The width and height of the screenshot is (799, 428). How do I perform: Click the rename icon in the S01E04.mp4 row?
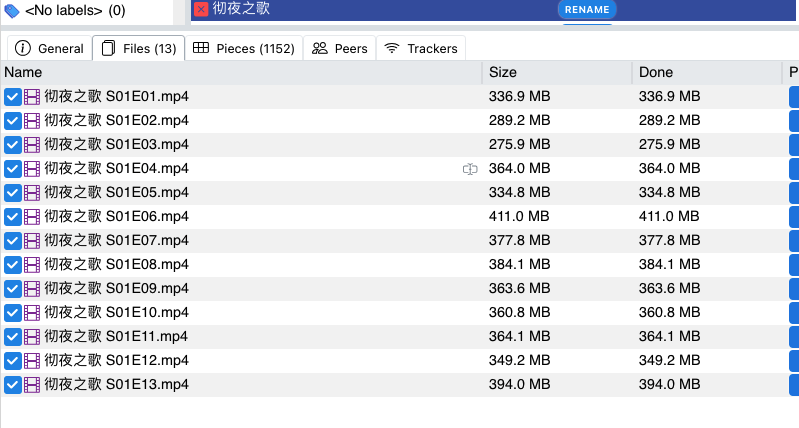point(470,169)
